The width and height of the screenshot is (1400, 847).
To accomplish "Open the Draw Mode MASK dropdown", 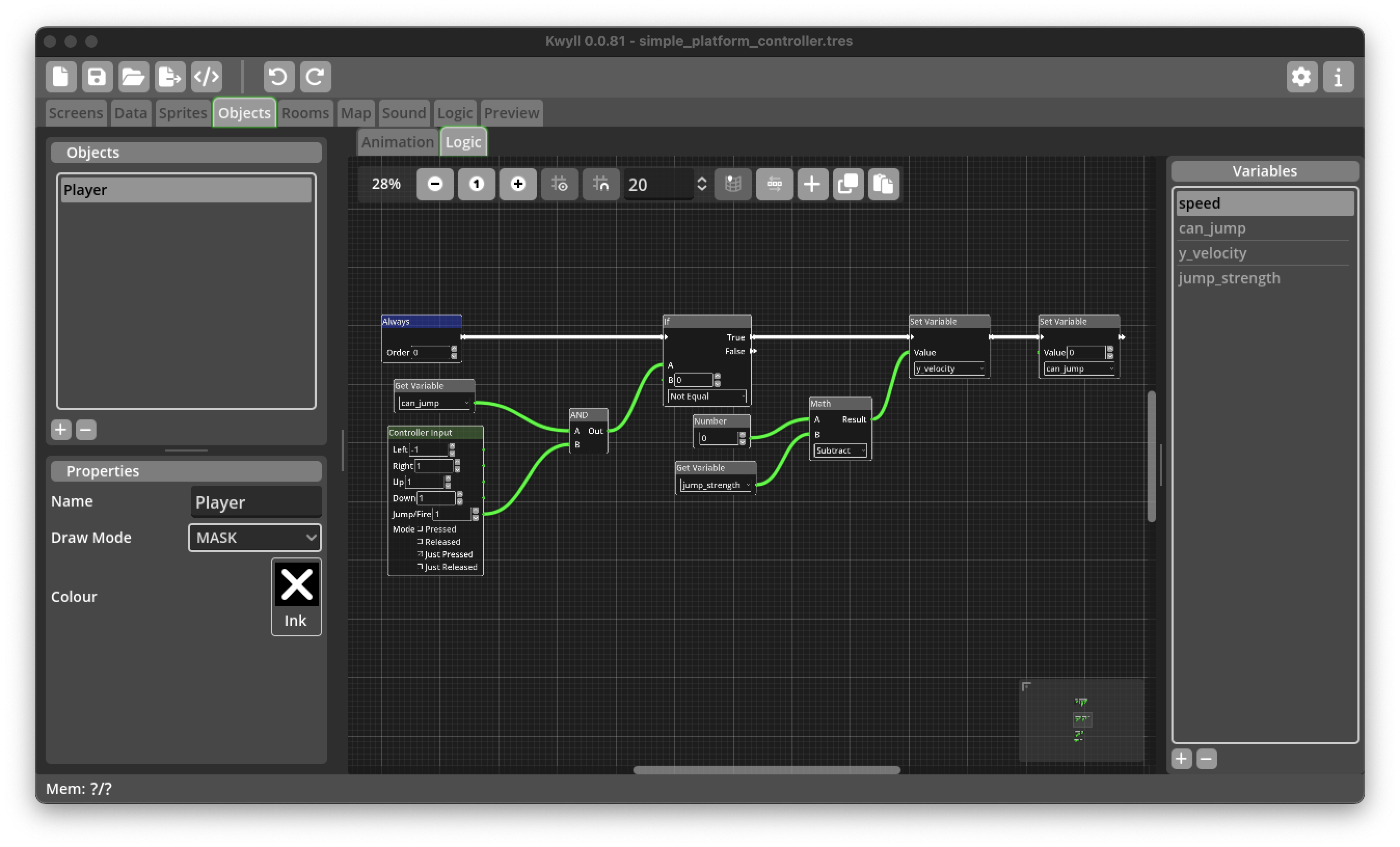I will (254, 537).
